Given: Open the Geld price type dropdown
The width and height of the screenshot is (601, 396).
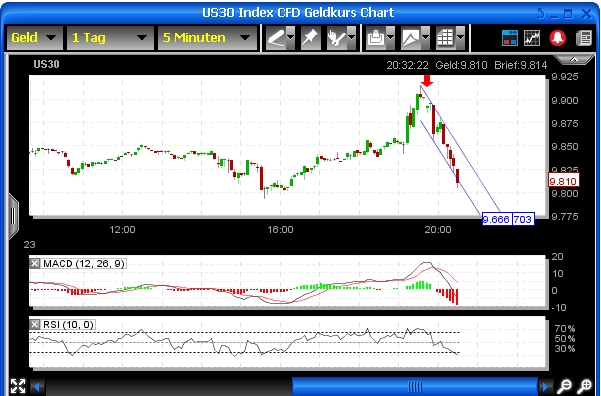Looking at the screenshot, I should click(34, 38).
